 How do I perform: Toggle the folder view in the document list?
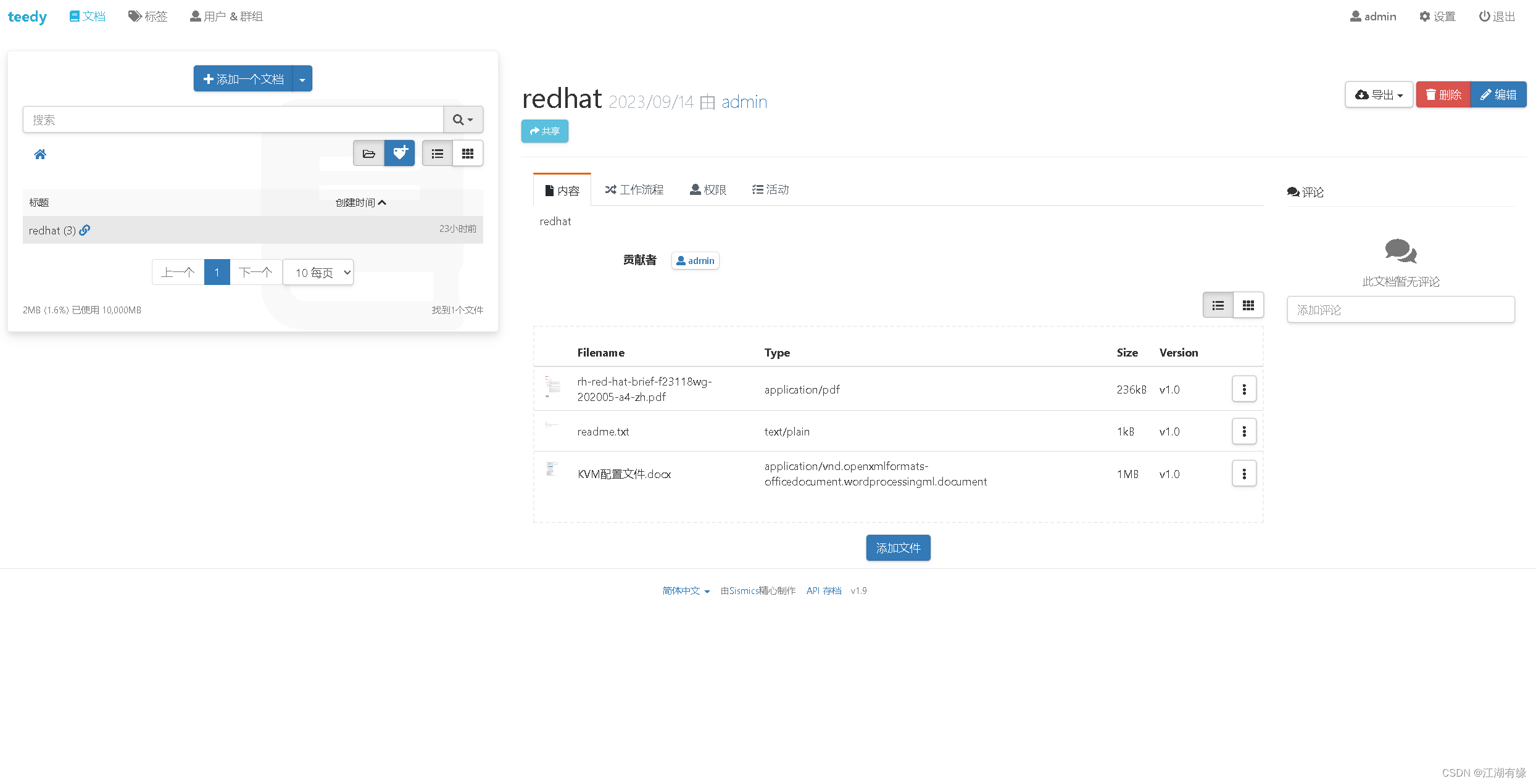368,153
